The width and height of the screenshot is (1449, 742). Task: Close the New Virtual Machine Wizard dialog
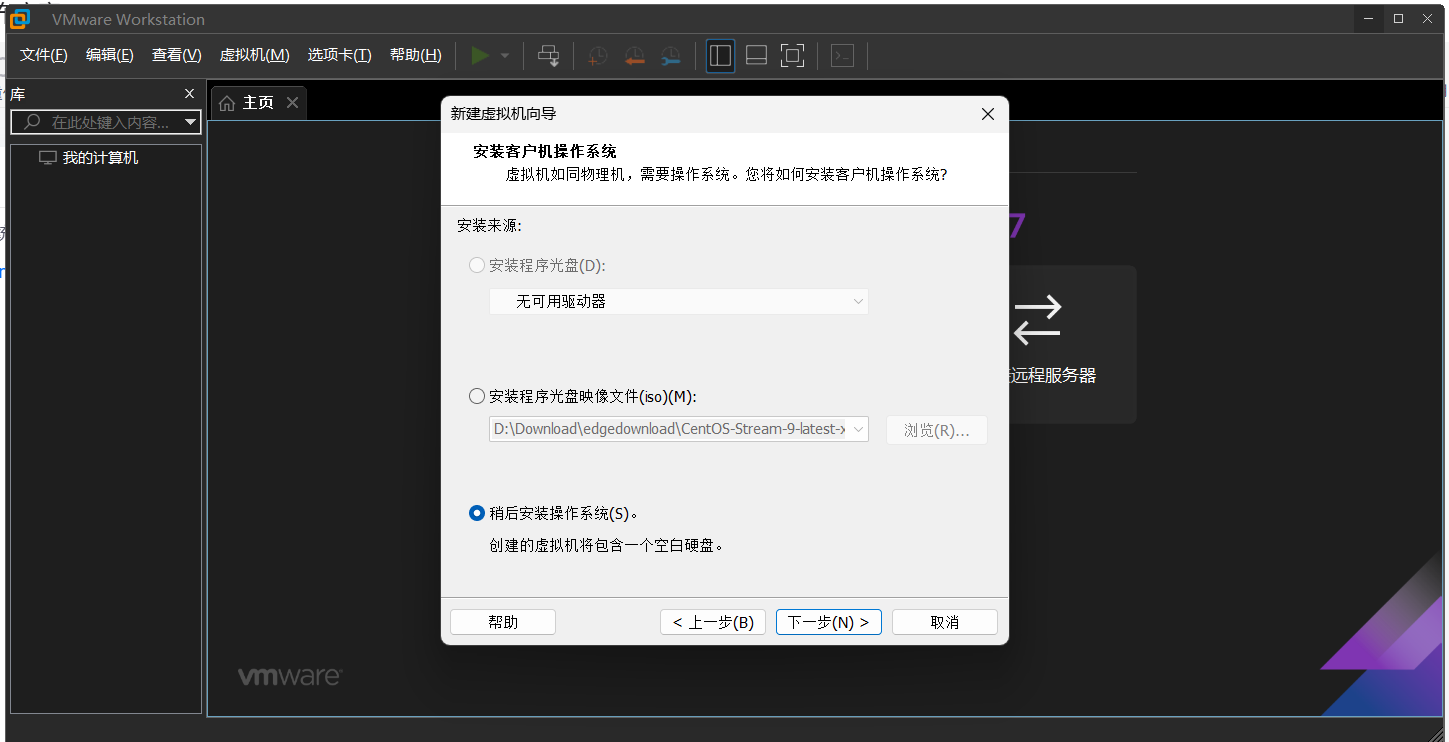point(988,114)
